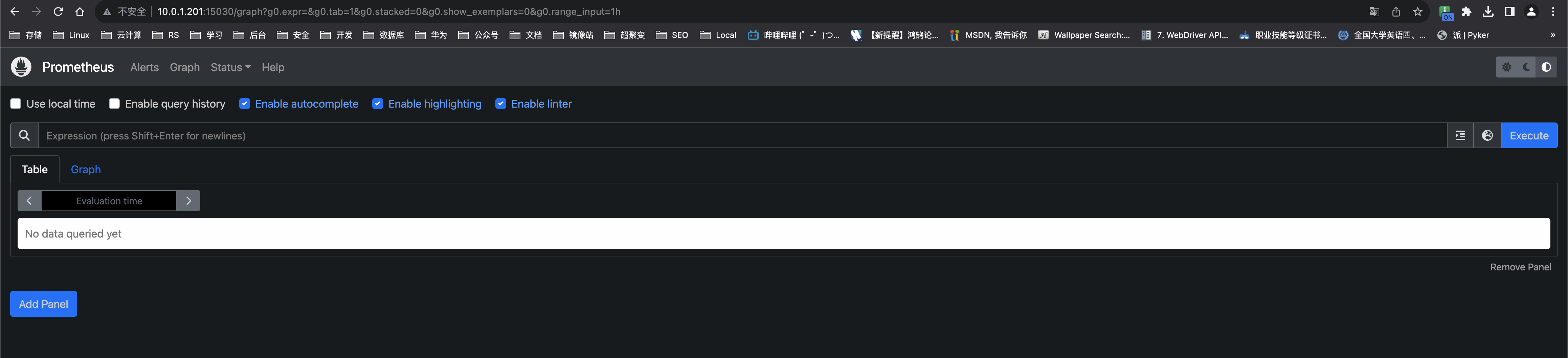Bookmark this page with the star icon
Screen dimensions: 1568x358
click(x=1418, y=12)
